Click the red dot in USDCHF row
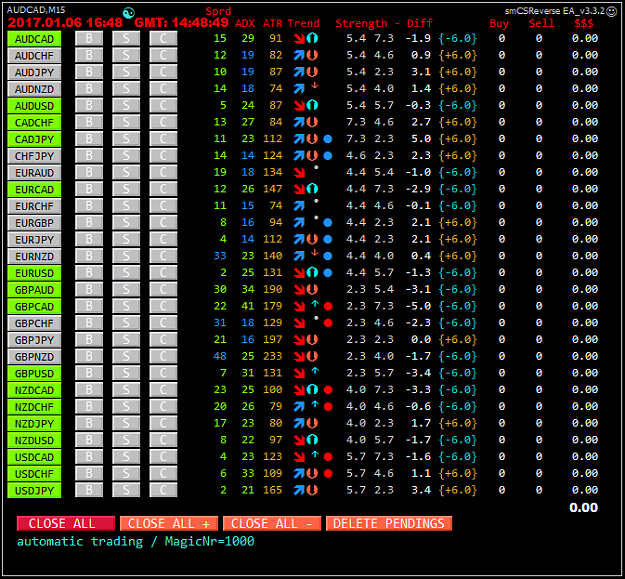625x579 pixels. point(328,474)
